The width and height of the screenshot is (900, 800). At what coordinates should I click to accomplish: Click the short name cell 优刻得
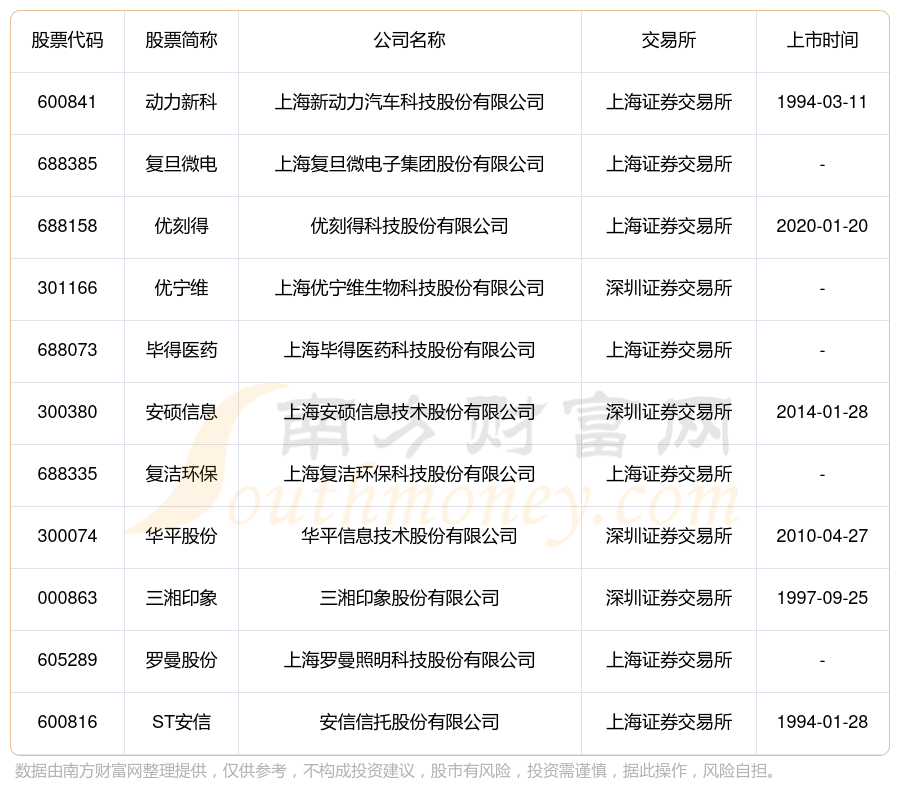tap(181, 226)
